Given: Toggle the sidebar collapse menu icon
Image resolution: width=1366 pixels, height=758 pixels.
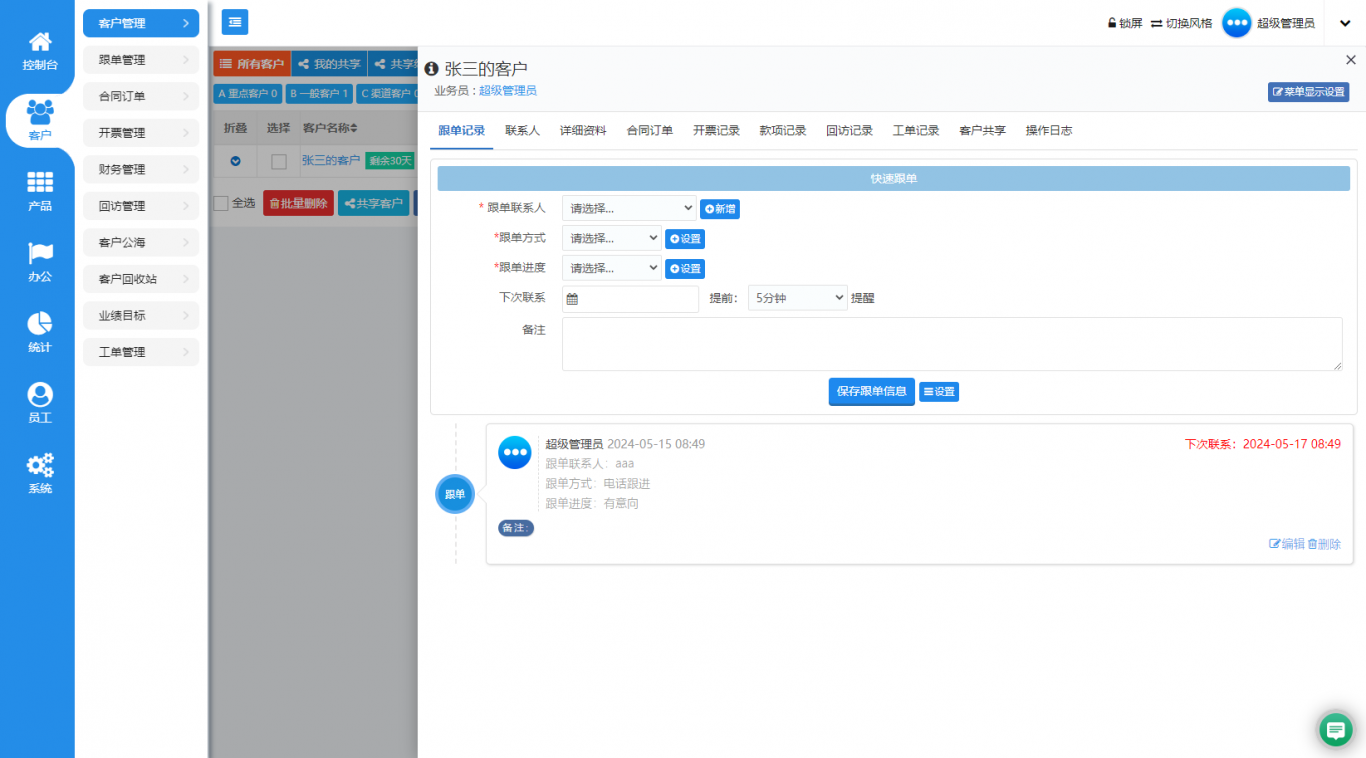Looking at the screenshot, I should (235, 22).
